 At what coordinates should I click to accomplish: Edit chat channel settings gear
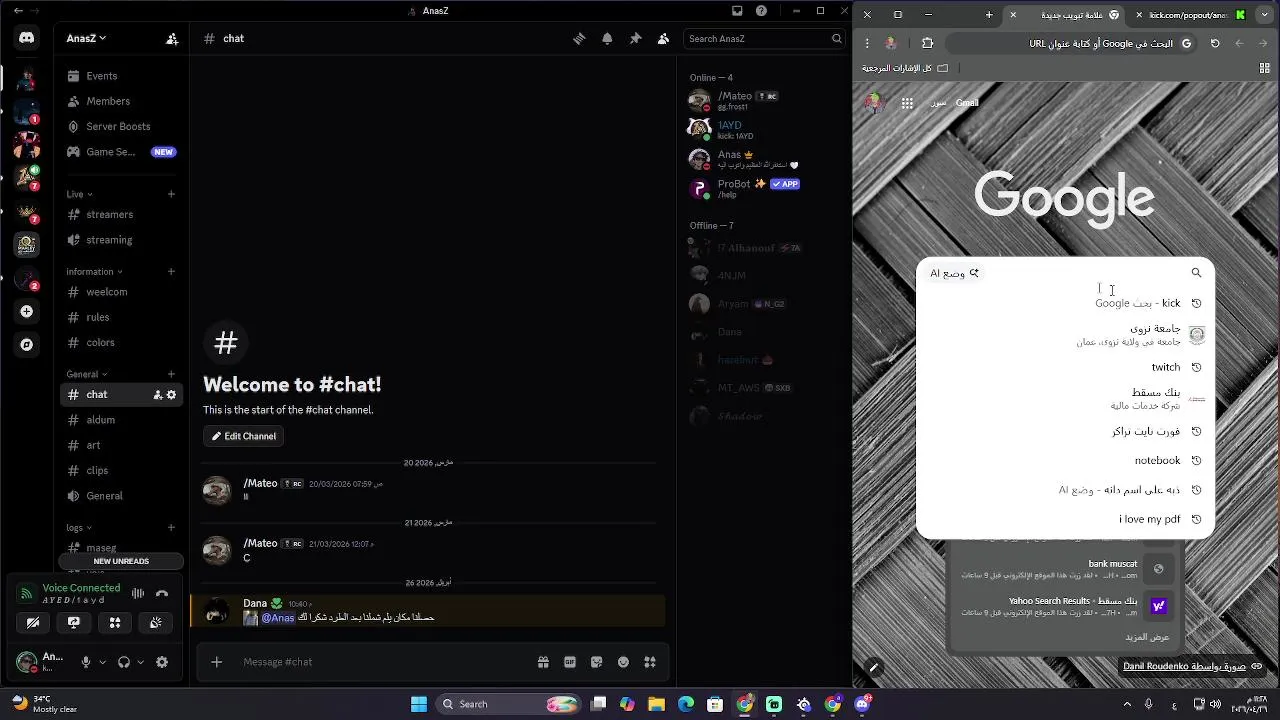[x=171, y=395]
